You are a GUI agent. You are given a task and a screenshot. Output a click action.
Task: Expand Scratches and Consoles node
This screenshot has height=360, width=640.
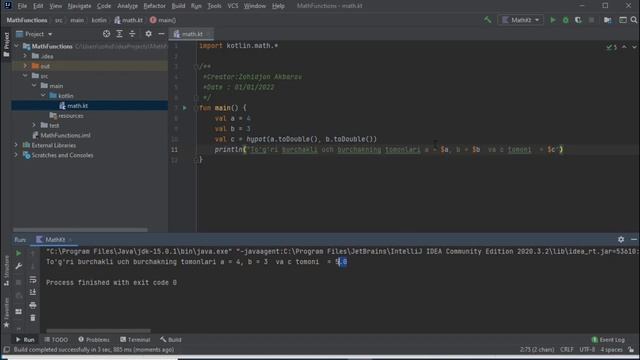16,155
